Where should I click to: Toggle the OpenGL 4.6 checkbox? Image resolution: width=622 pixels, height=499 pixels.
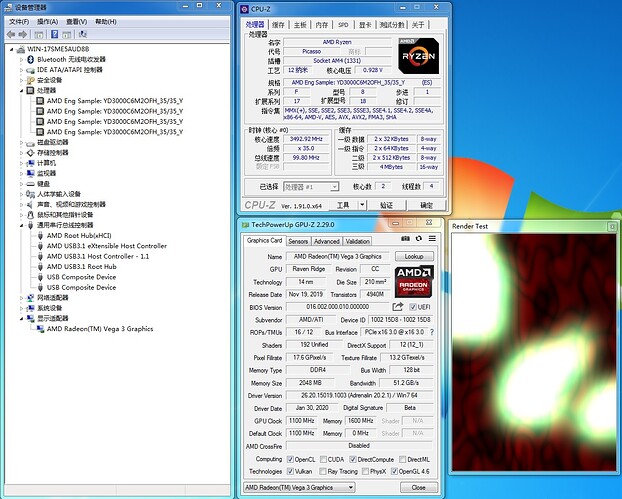(394, 471)
